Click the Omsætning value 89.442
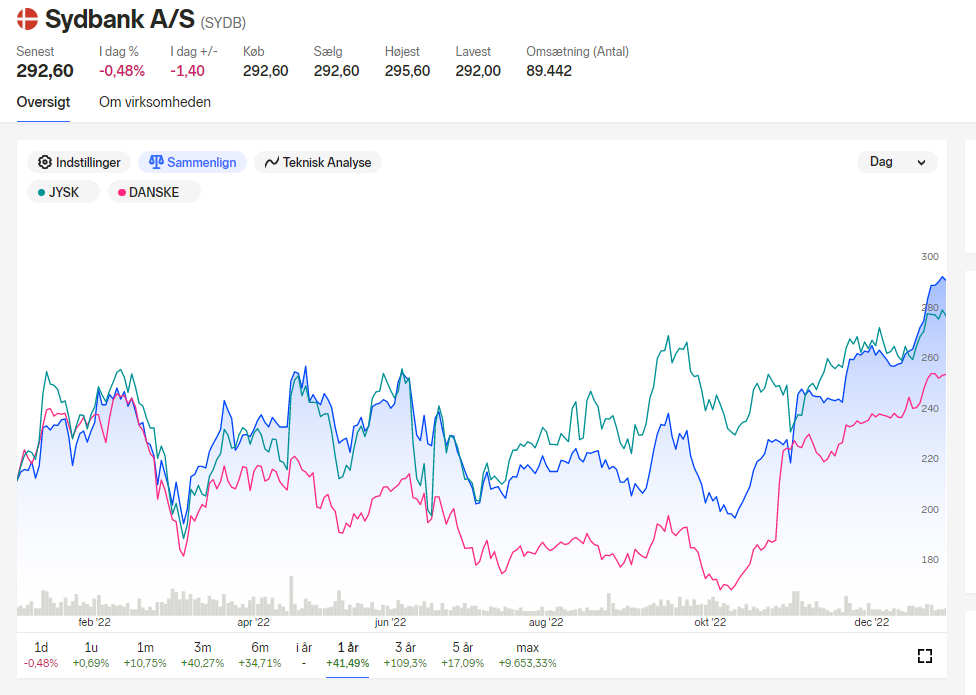The width and height of the screenshot is (976, 695). 549,71
